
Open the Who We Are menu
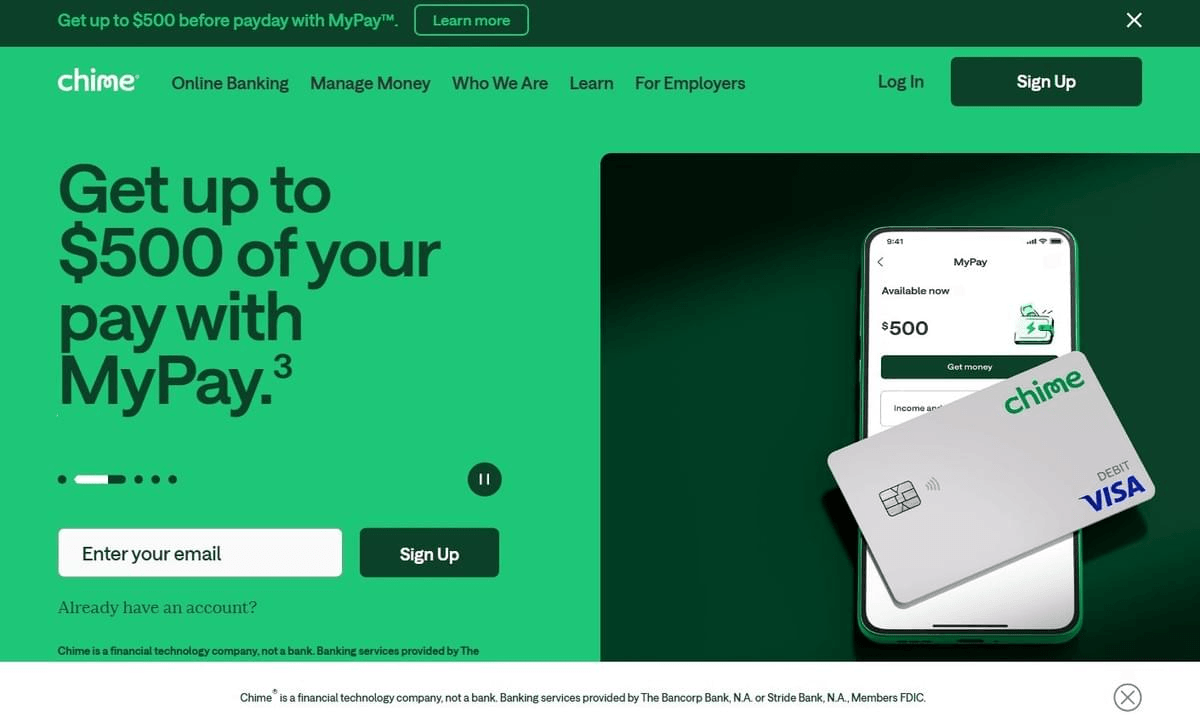point(500,83)
